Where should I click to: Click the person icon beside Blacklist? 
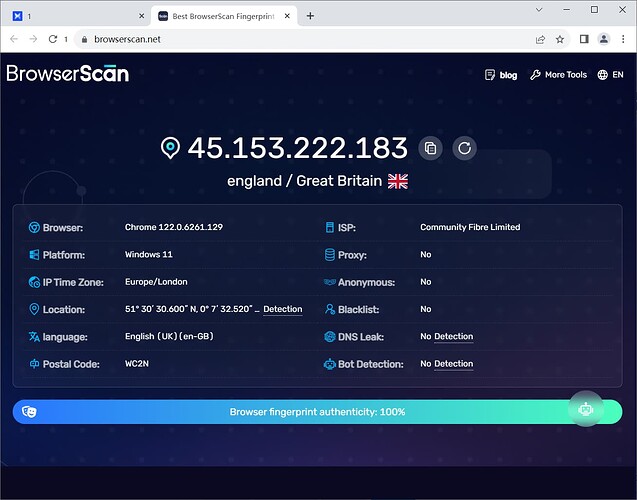point(330,309)
